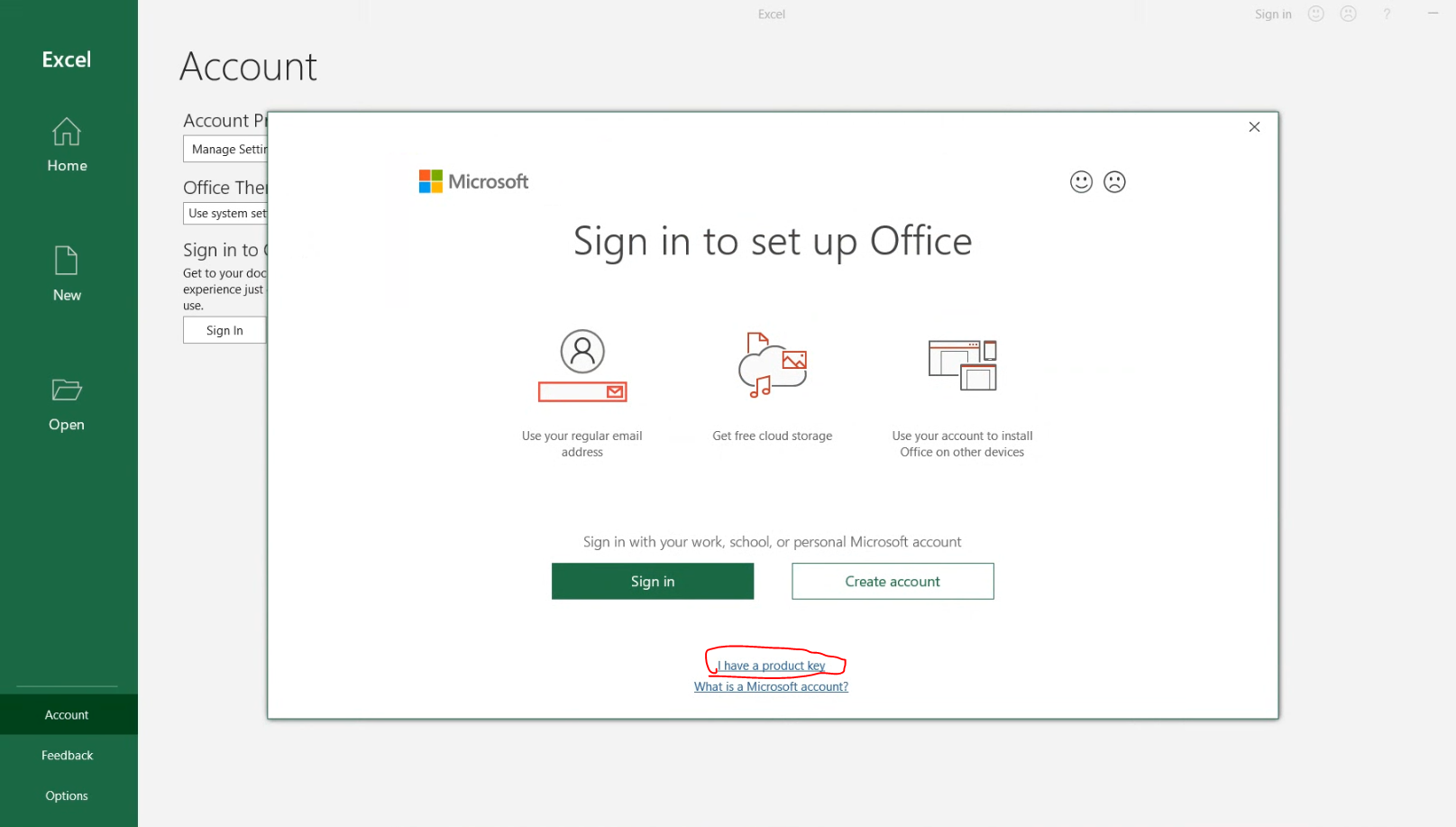1456x827 pixels.
Task: Click 'Use your account to install Office' text
Action: click(963, 444)
